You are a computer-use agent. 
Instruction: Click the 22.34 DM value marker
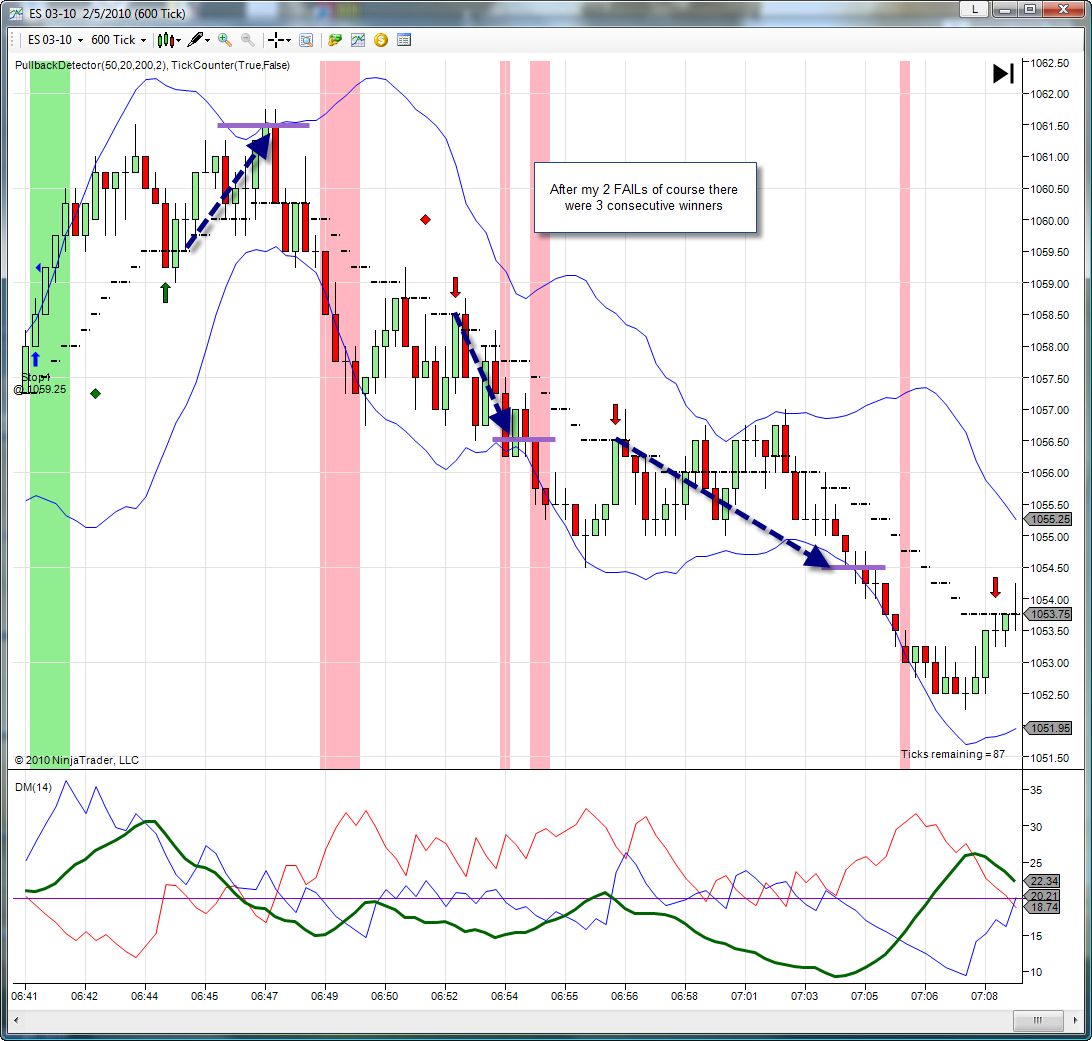[1043, 881]
